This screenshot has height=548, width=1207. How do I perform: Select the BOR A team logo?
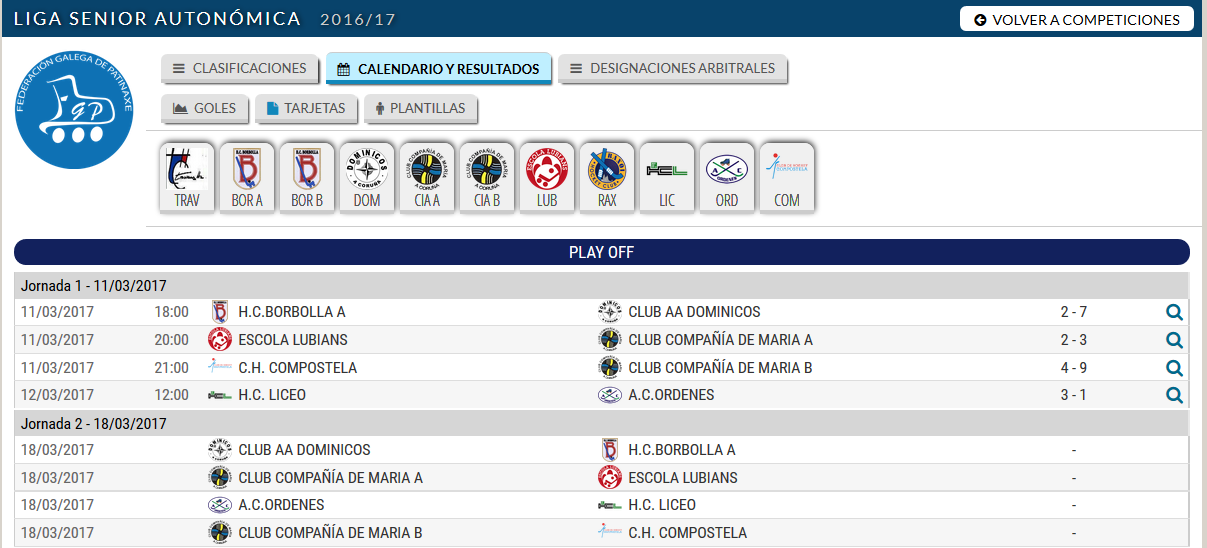(x=247, y=178)
